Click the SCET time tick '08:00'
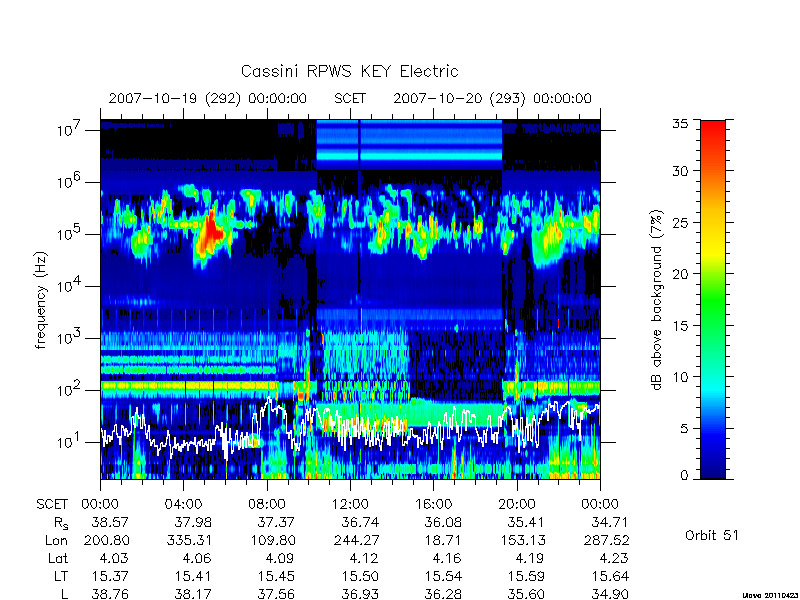Image resolution: width=800 pixels, height=600 pixels. (x=266, y=504)
